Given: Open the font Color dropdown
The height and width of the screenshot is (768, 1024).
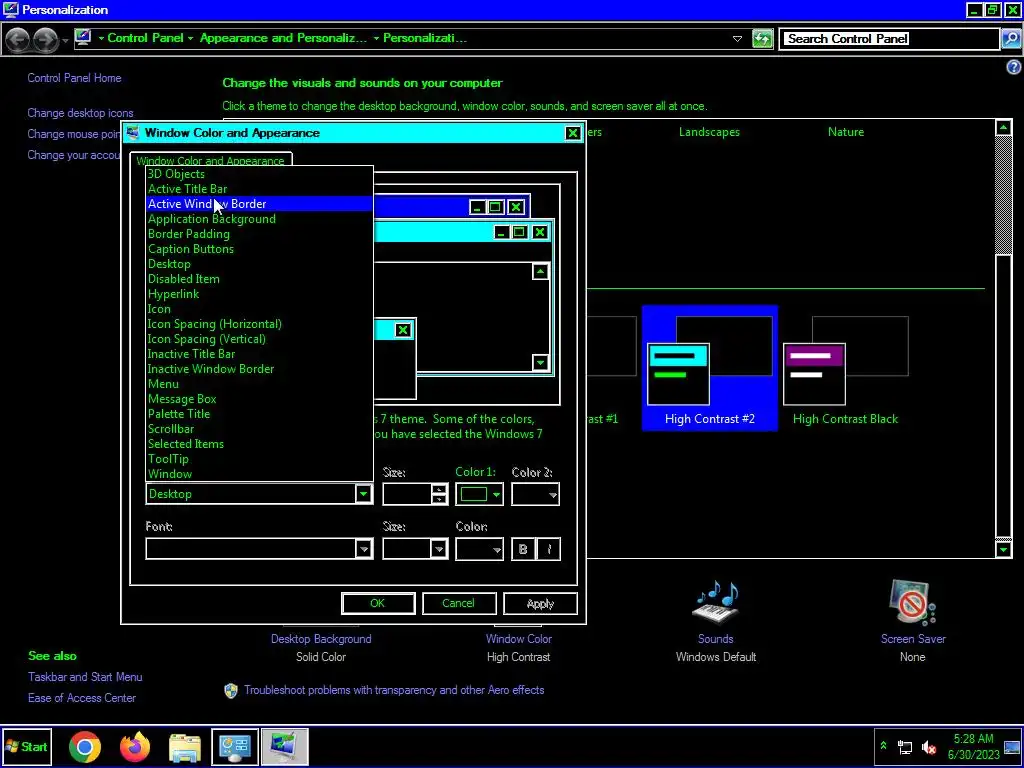Looking at the screenshot, I should 479,549.
